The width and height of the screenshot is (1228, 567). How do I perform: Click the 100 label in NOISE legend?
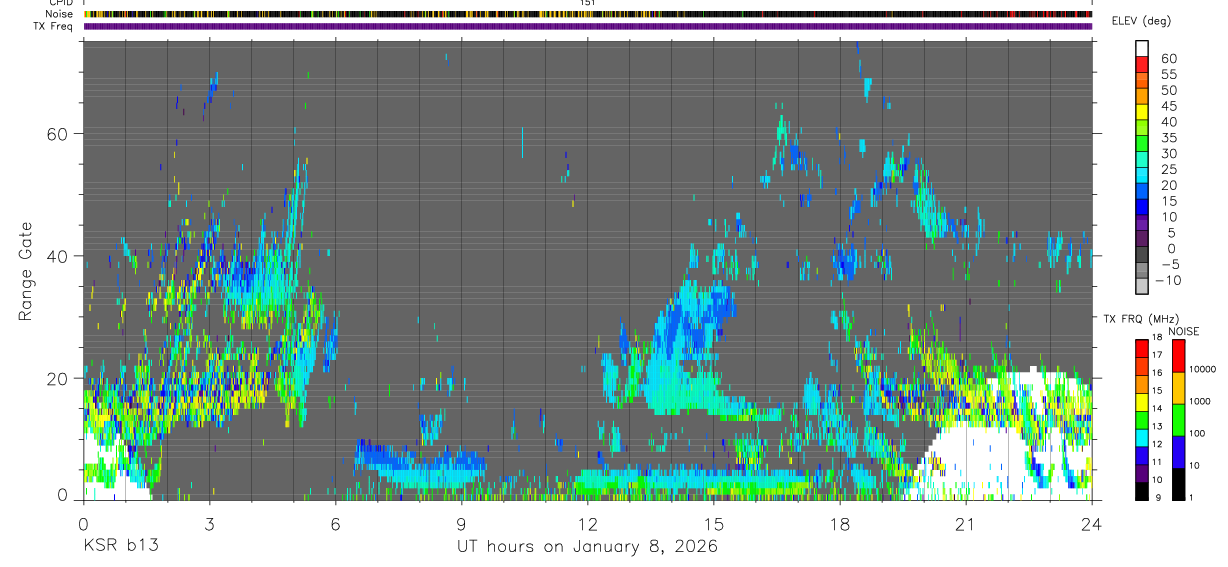tap(1199, 433)
